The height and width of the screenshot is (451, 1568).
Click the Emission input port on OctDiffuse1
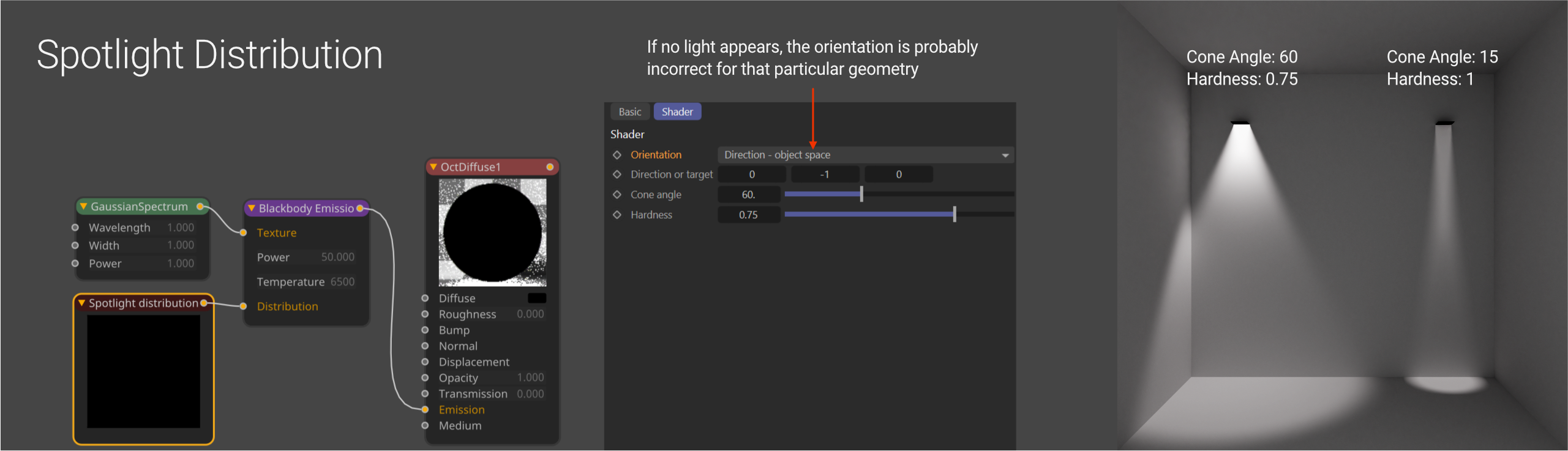[425, 409]
